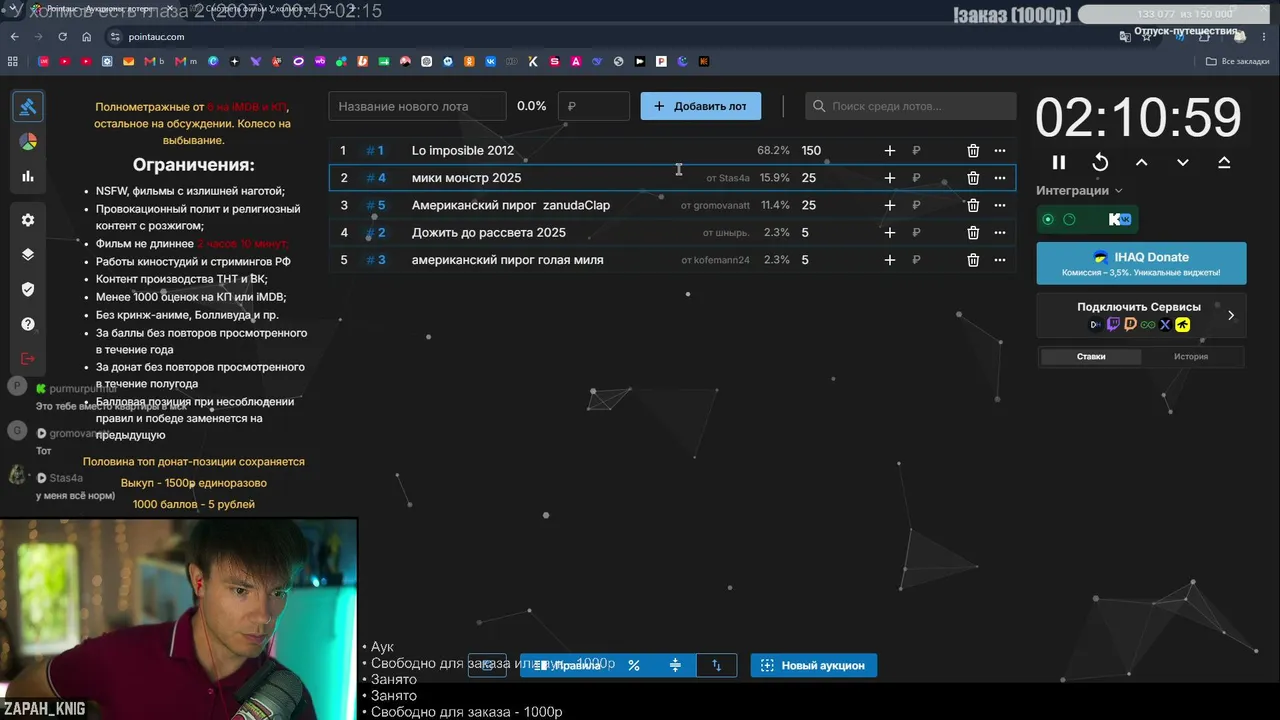1280x720 pixels.
Task: Open the statistics bar-chart sidebar icon
Action: click(28, 176)
